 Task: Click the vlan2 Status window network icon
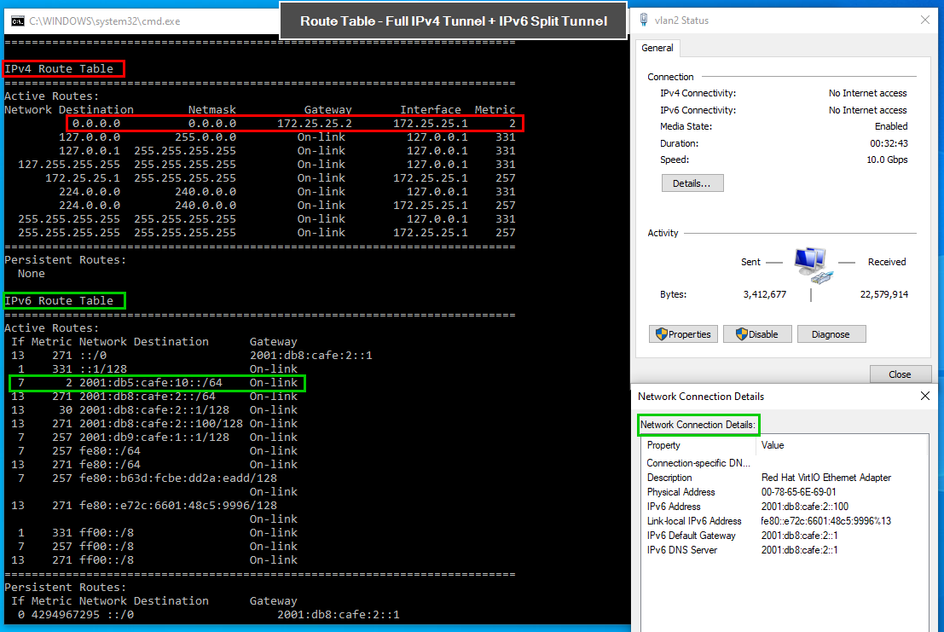644,20
